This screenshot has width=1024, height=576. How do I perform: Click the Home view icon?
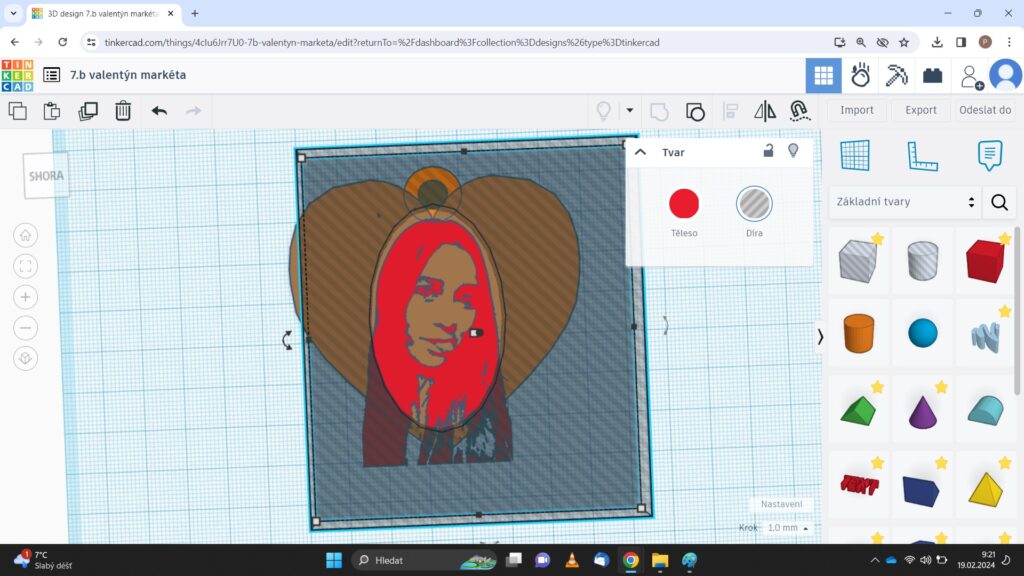pyautogui.click(x=26, y=235)
